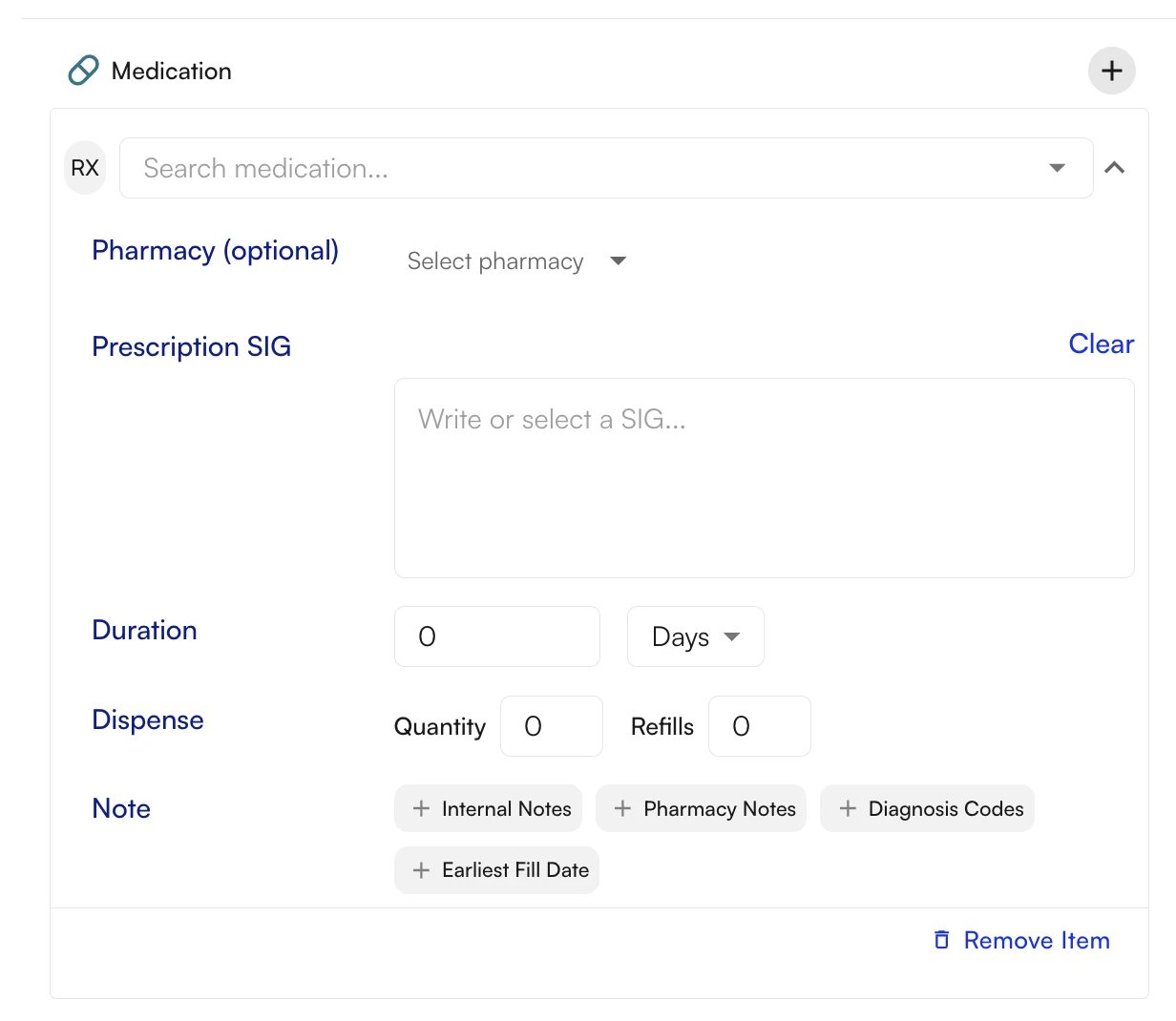This screenshot has height=1021, width=1176.
Task: Add Internal Notes
Action: (x=489, y=808)
